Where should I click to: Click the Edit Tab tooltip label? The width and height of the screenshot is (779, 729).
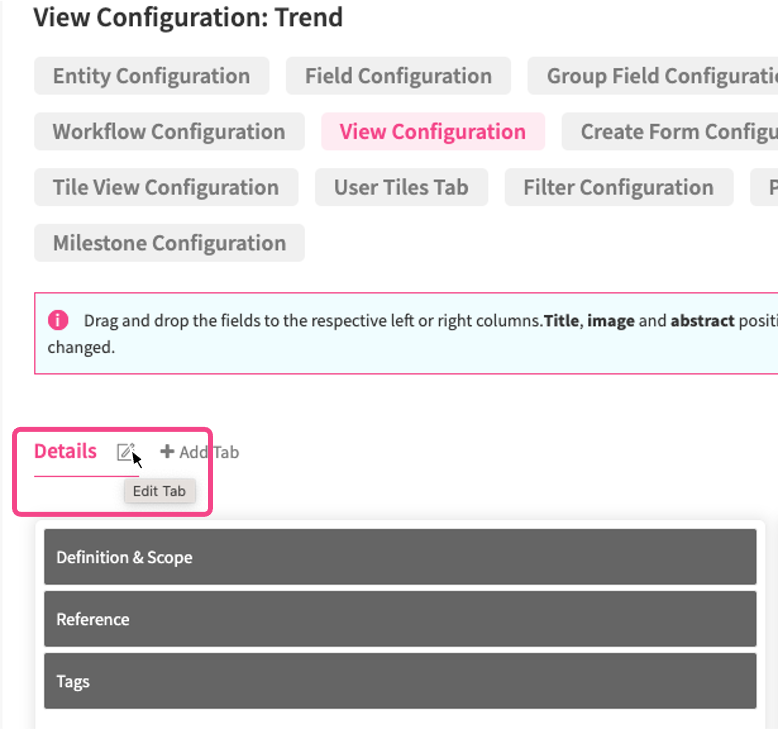(x=159, y=491)
